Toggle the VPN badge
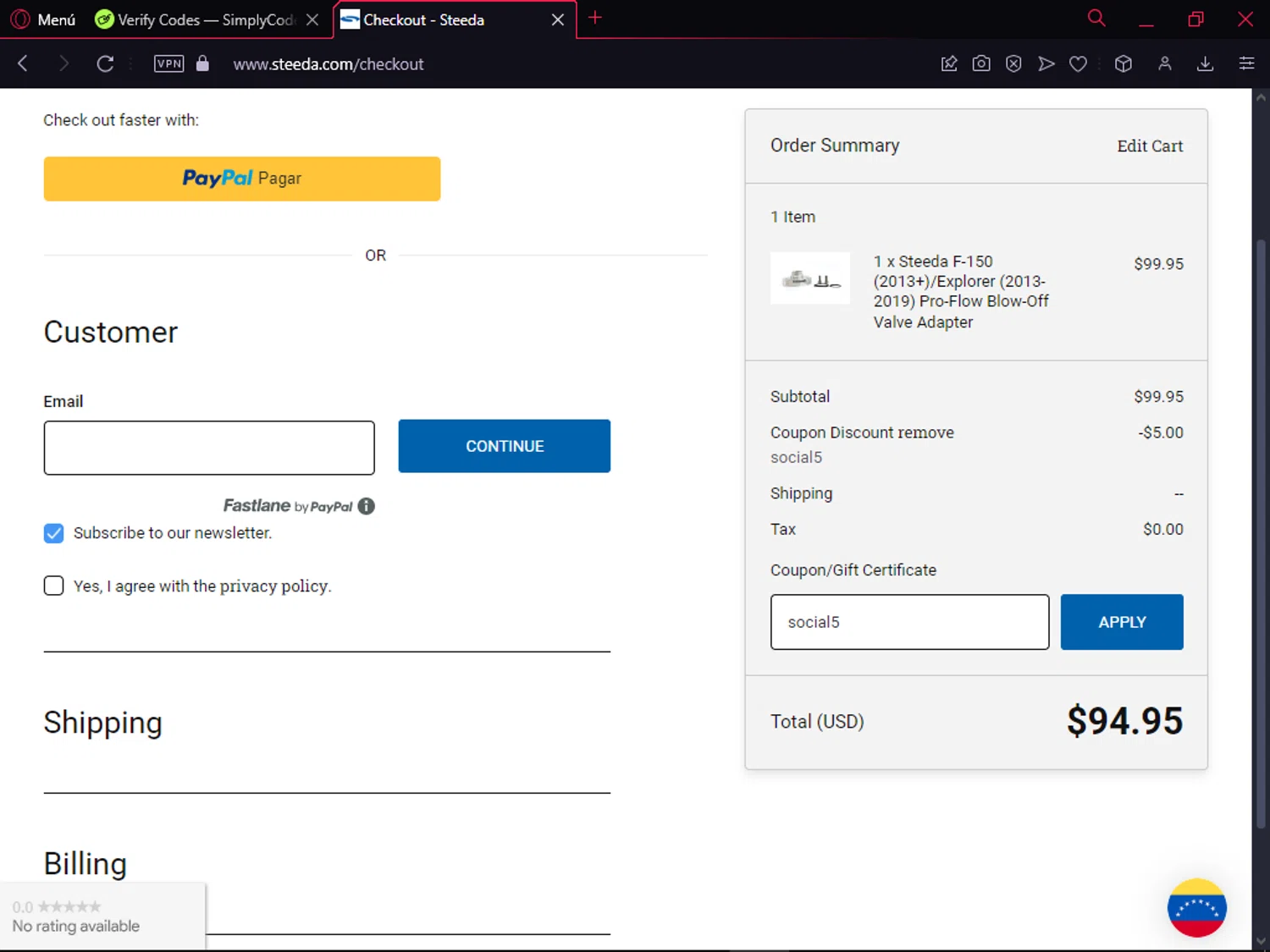Screen dimensions: 1270x952 (168, 63)
